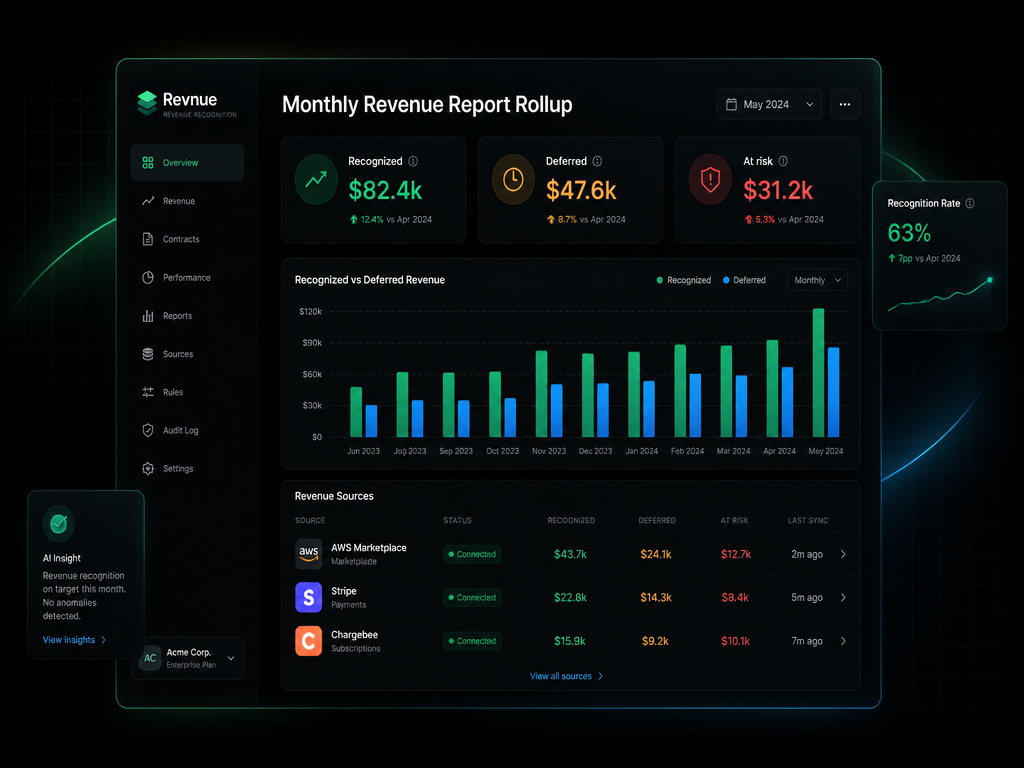Expand the Chargebee row chevron
This screenshot has height=768, width=1024.
click(843, 641)
